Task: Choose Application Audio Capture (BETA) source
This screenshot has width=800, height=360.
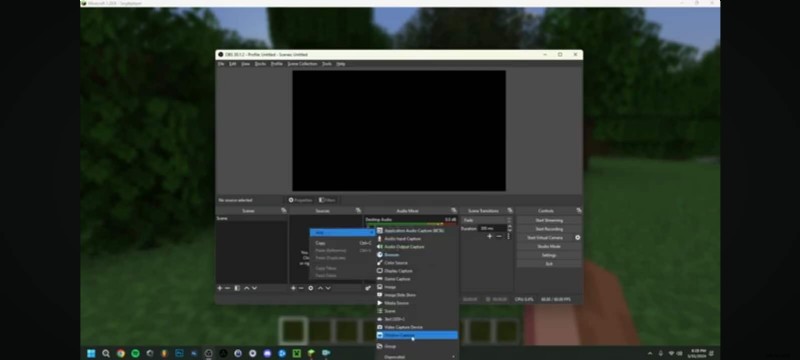Action: [x=417, y=230]
